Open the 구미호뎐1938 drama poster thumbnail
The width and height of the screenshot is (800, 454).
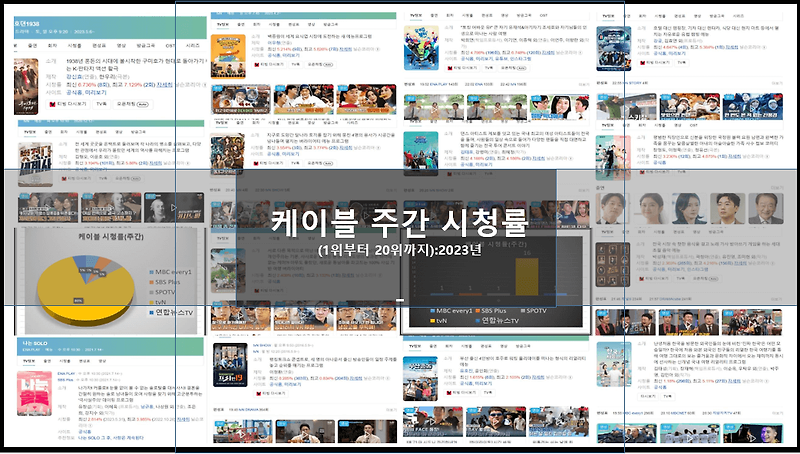click(26, 86)
